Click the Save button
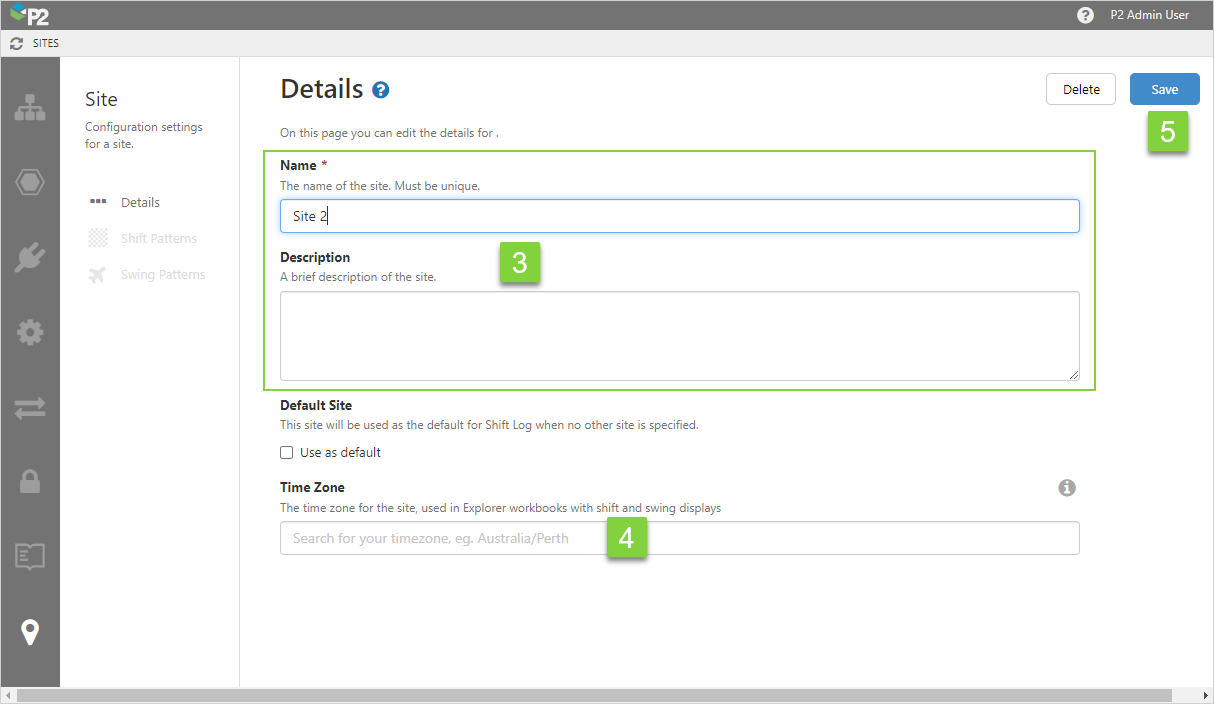Viewport: 1214px width, 704px height. coord(1164,89)
